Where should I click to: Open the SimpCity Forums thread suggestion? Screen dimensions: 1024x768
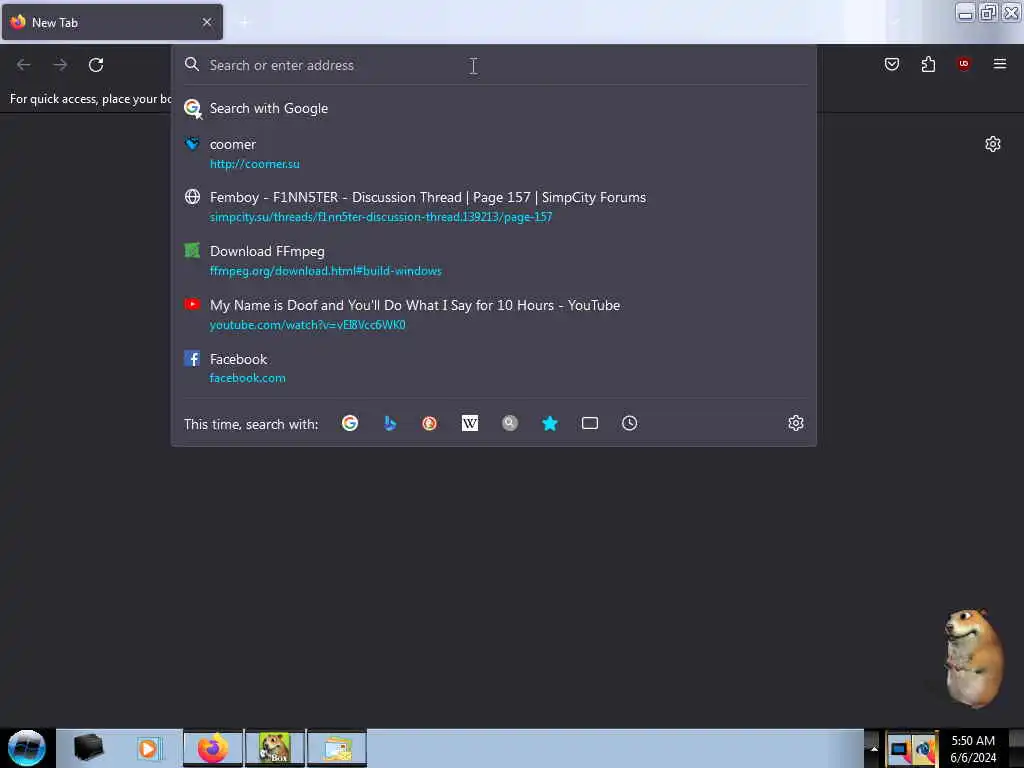(x=494, y=206)
